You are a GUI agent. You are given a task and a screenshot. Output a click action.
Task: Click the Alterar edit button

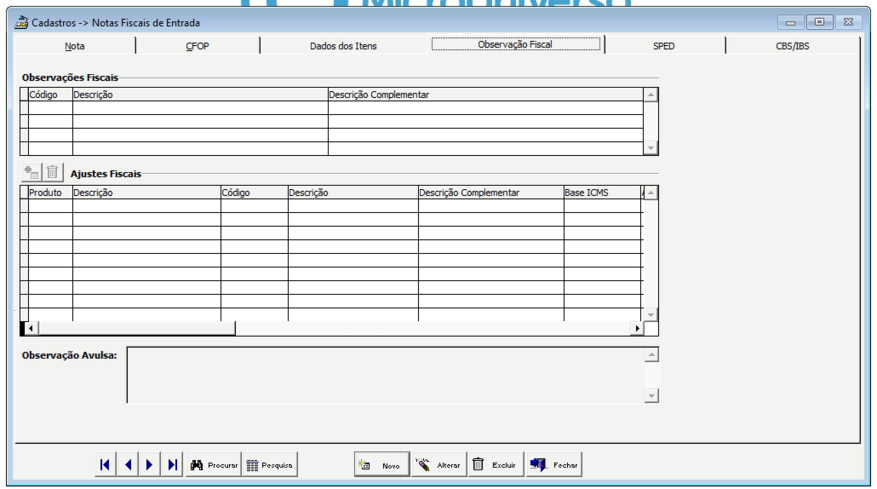(439, 464)
